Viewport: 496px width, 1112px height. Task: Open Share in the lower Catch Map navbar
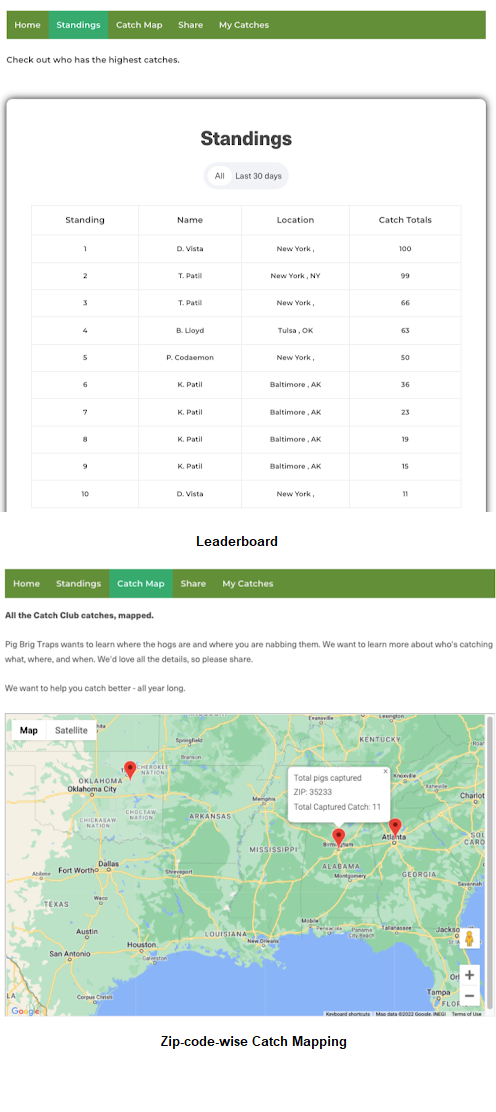193,584
